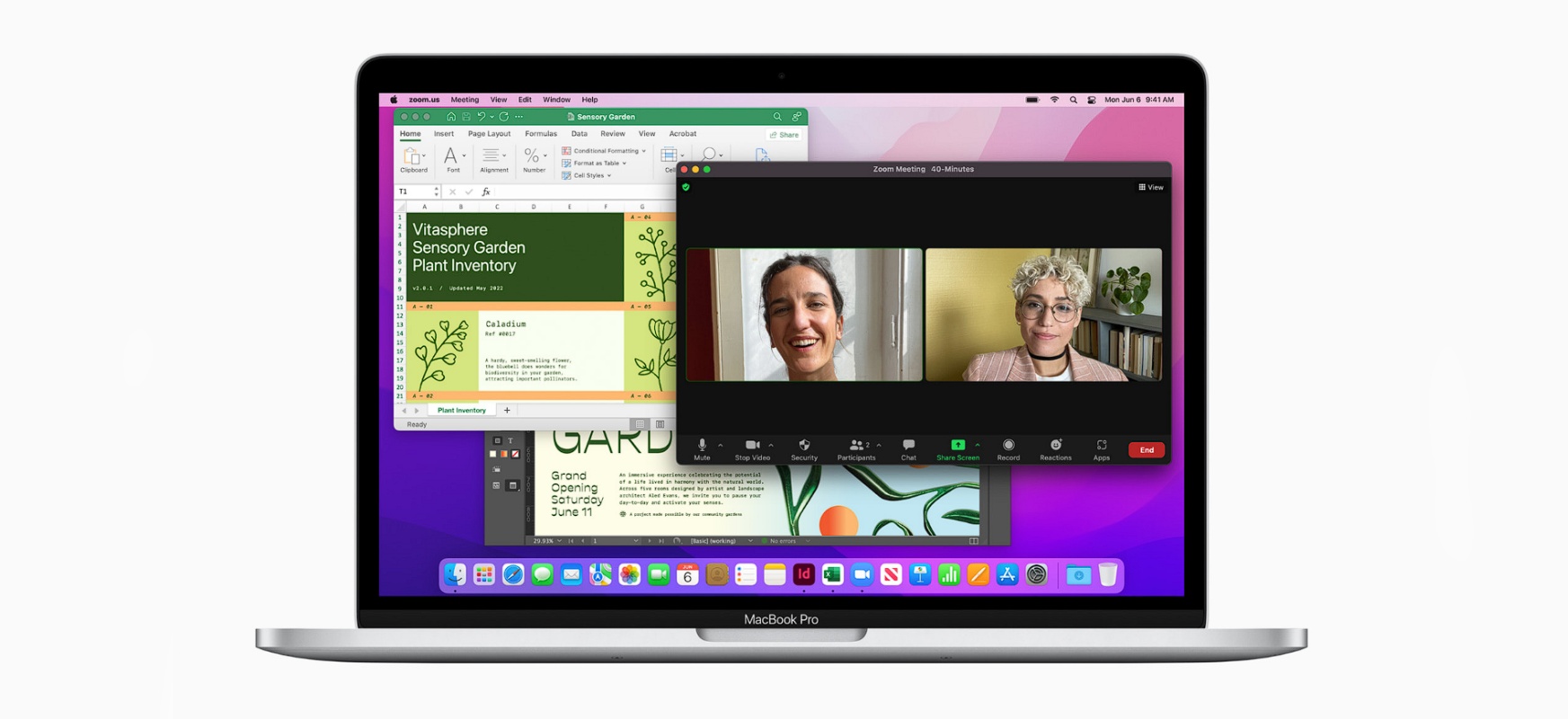Expand the Alignment group dropdown

click(504, 155)
